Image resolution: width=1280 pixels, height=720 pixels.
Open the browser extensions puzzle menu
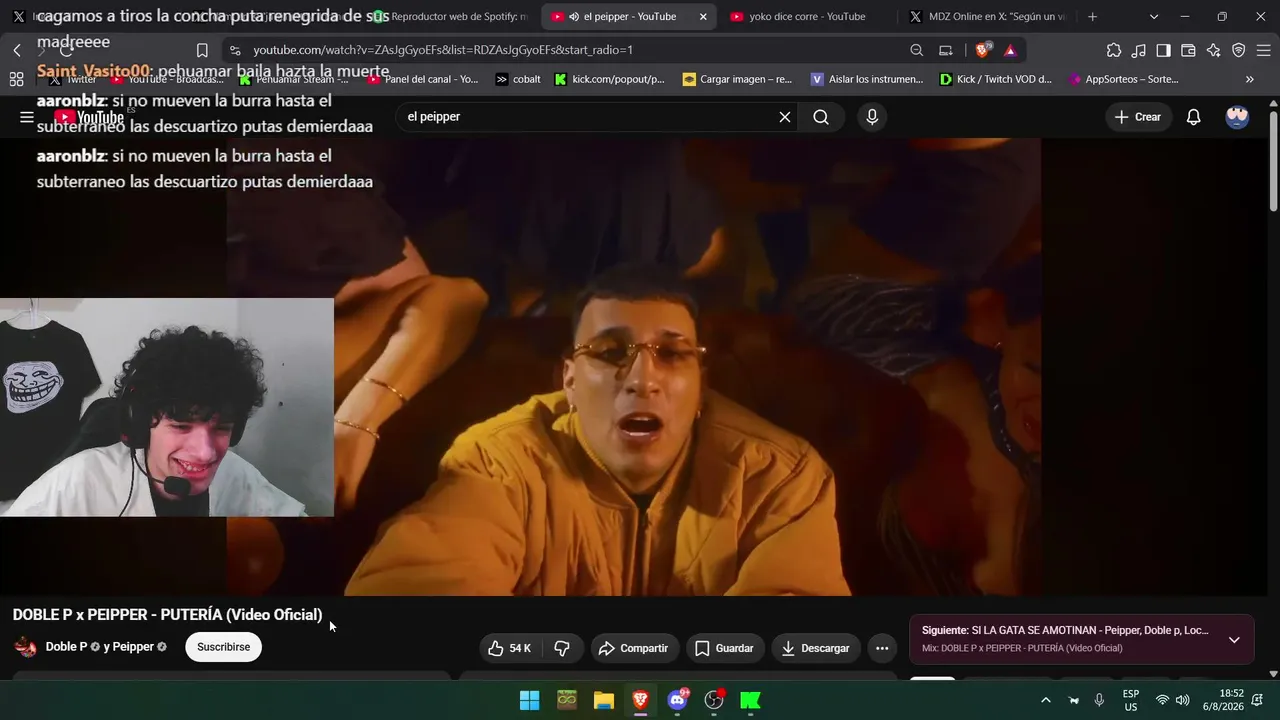[x=1114, y=50]
